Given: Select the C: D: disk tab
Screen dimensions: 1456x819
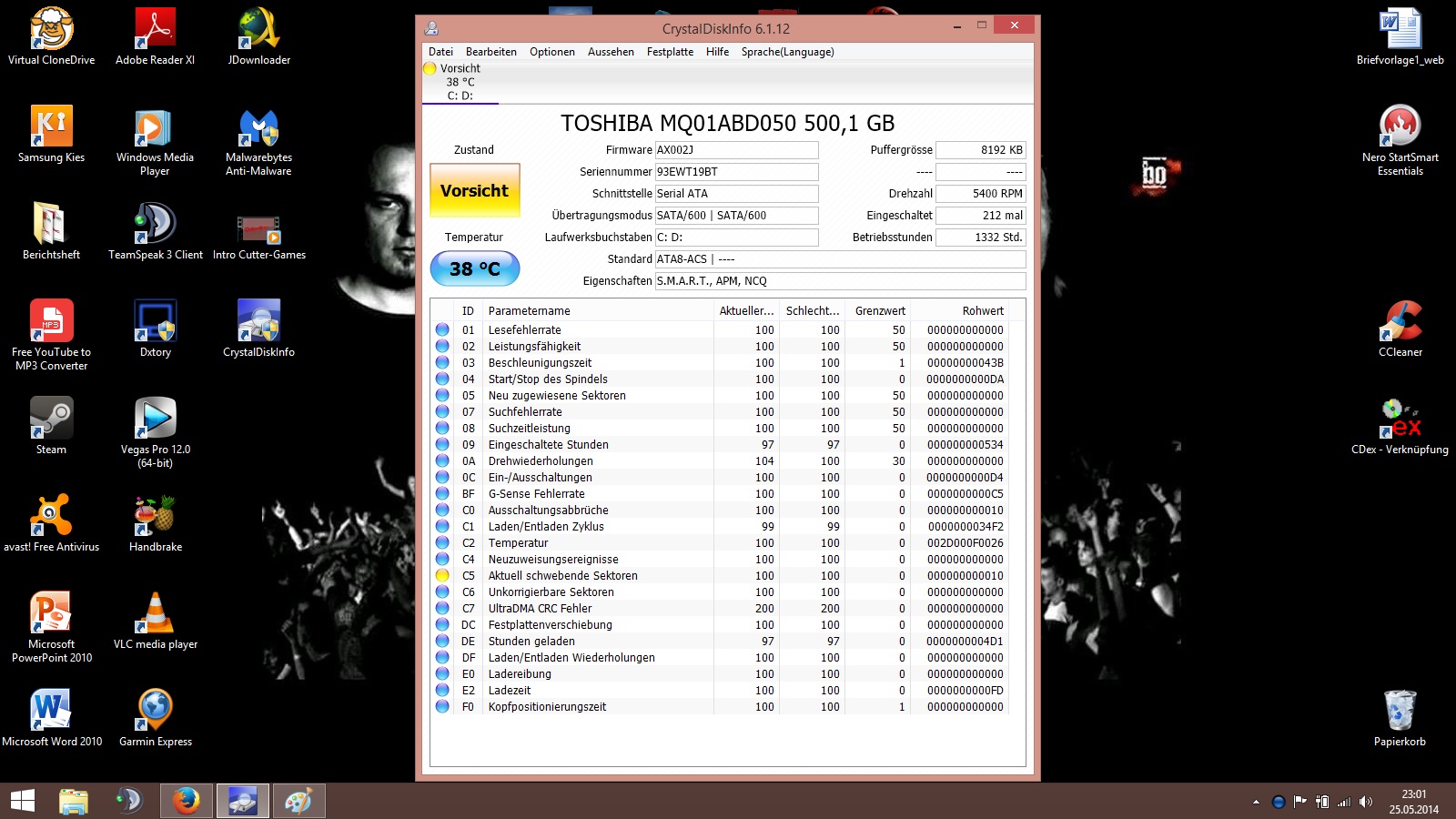Looking at the screenshot, I should (x=460, y=82).
